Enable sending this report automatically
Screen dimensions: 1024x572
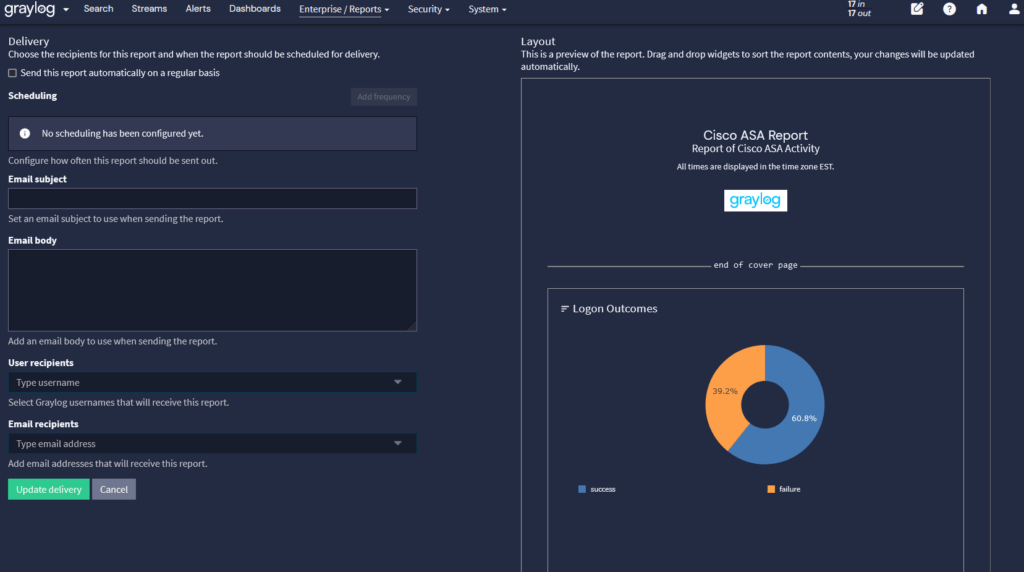12,73
